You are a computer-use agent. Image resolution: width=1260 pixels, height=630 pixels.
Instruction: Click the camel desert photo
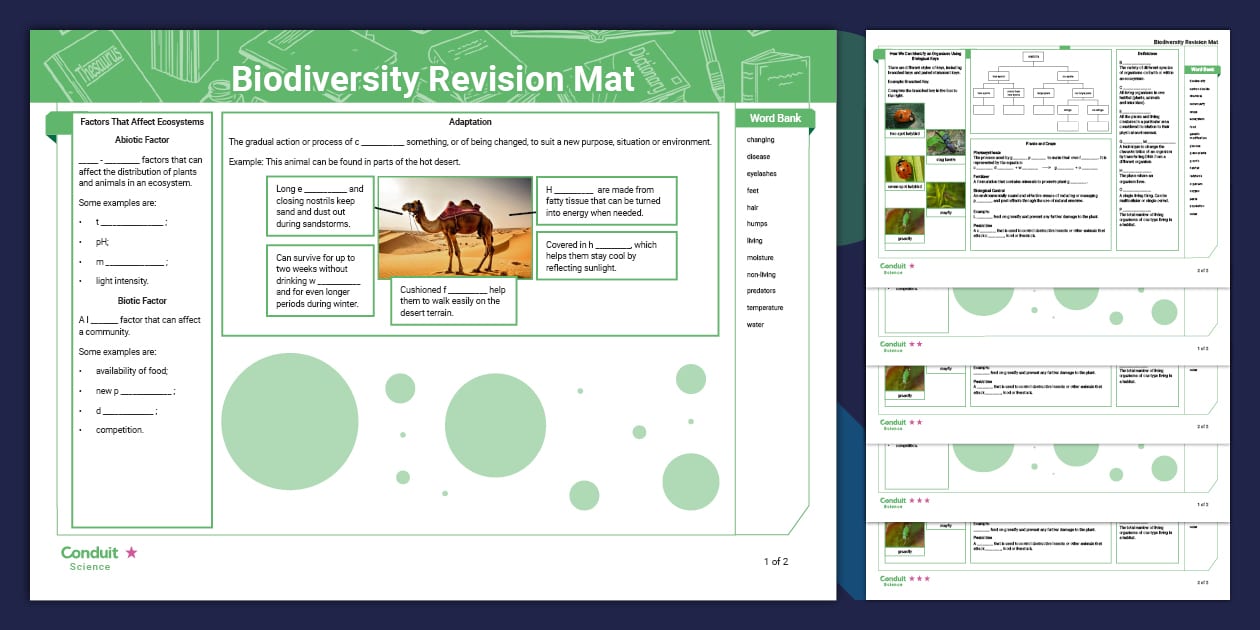(x=456, y=227)
